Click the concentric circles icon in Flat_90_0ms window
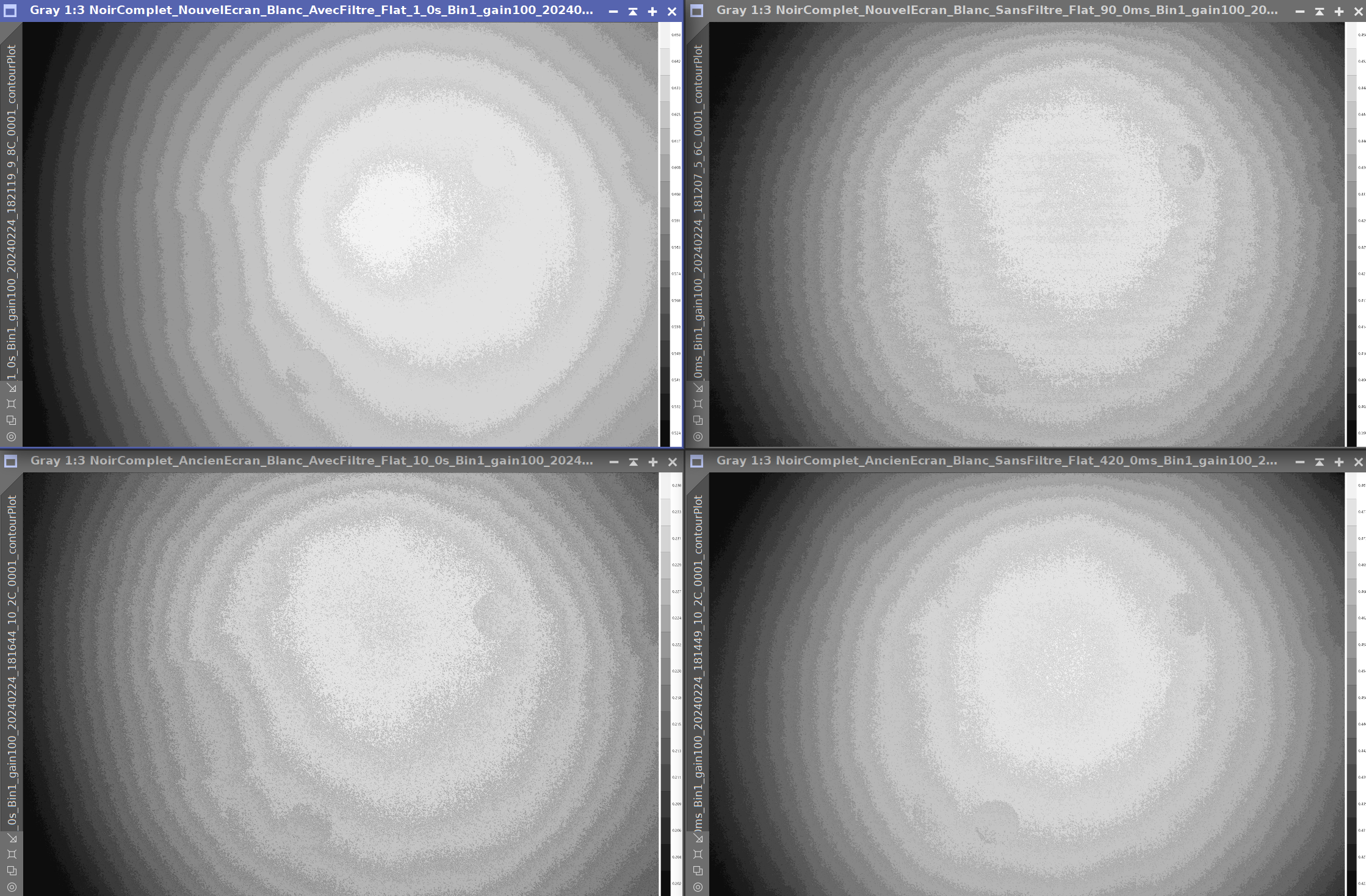 [698, 436]
